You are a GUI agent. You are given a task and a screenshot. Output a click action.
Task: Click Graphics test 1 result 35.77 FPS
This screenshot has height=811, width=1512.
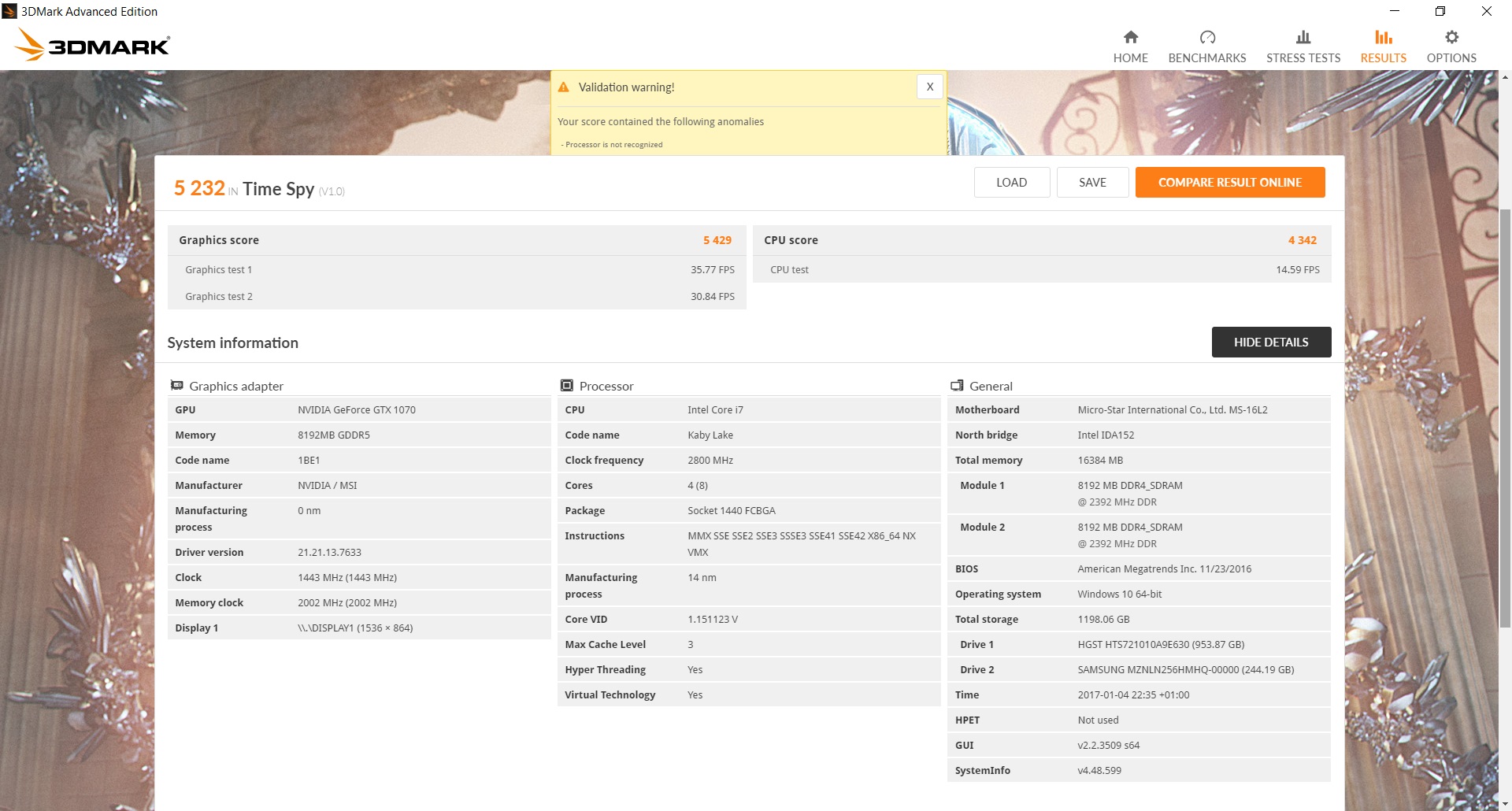click(713, 269)
